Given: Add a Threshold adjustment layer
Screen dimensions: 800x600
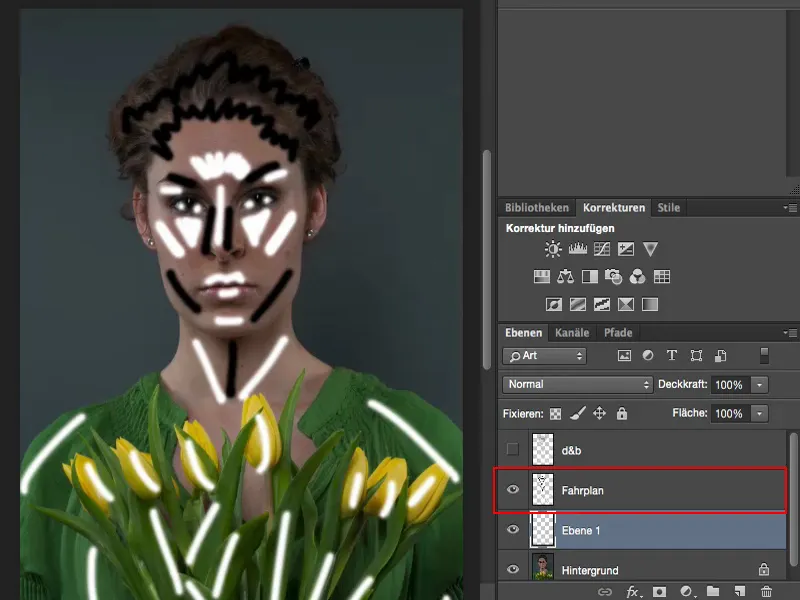Looking at the screenshot, I should 602,305.
